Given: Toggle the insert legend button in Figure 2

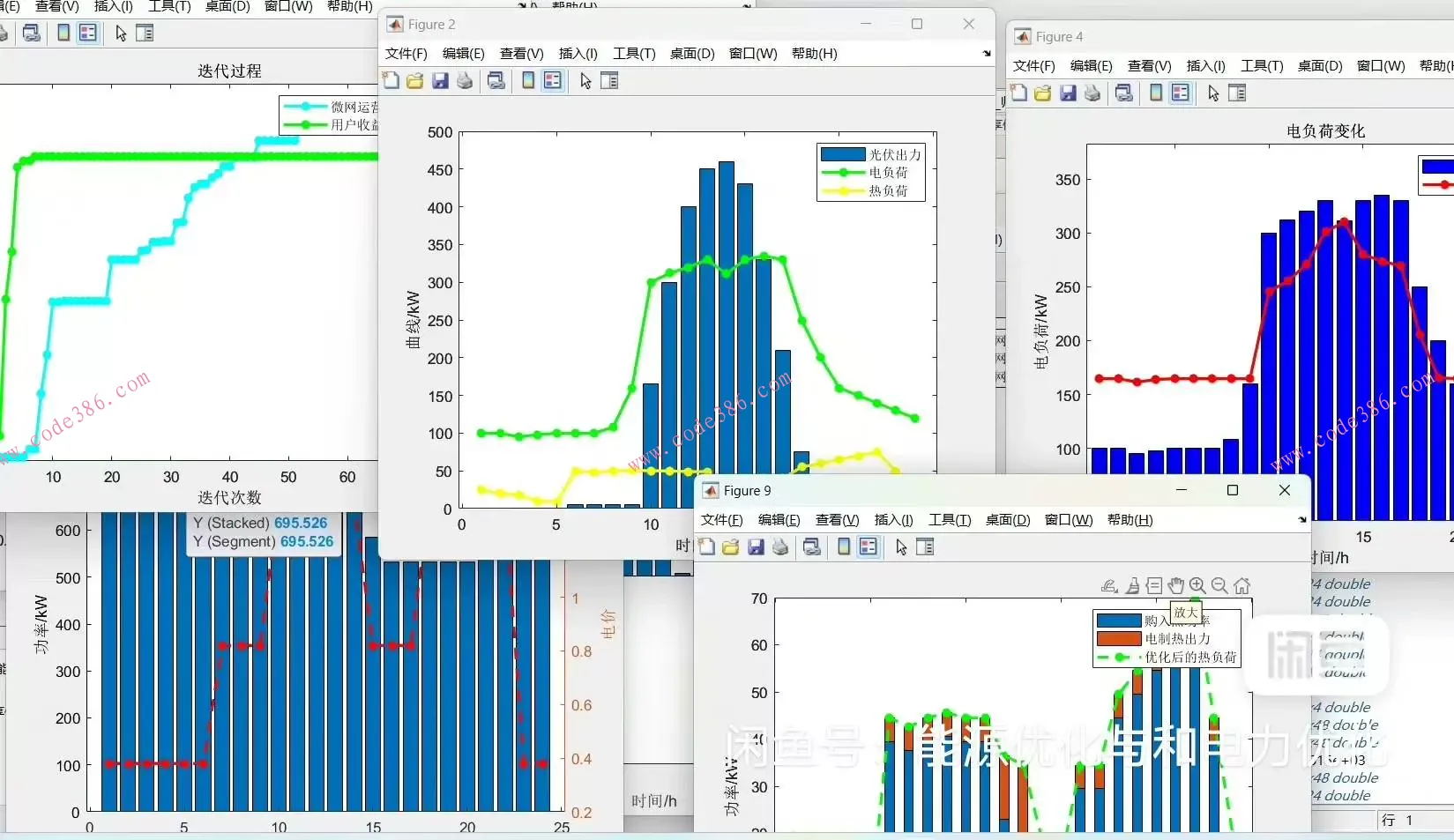Looking at the screenshot, I should click(553, 81).
